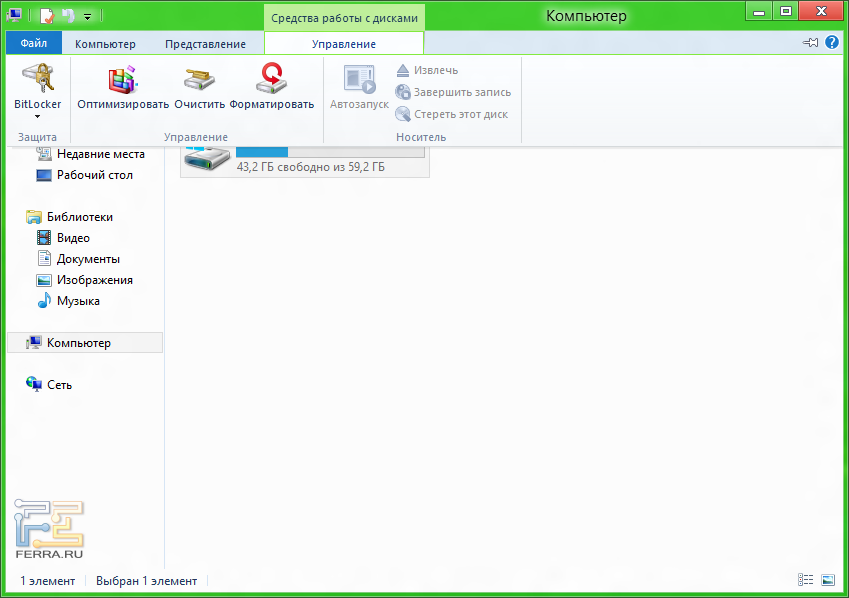Screen dimensions: 849x598
Task: Click 'Выбран 1 элемент' status text
Action: (146, 581)
